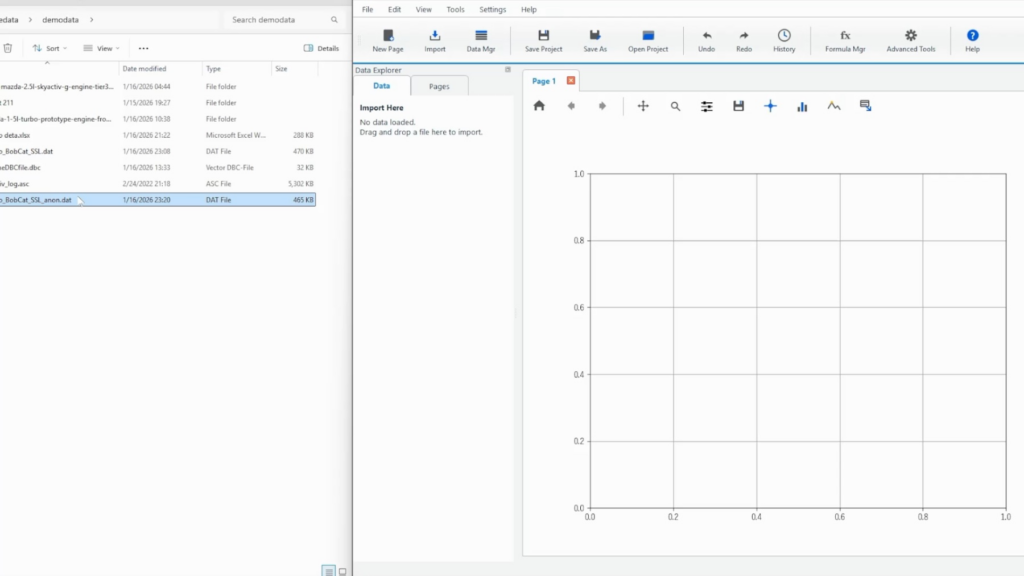
Task: Toggle the Details pane in Explorer
Action: coord(321,48)
